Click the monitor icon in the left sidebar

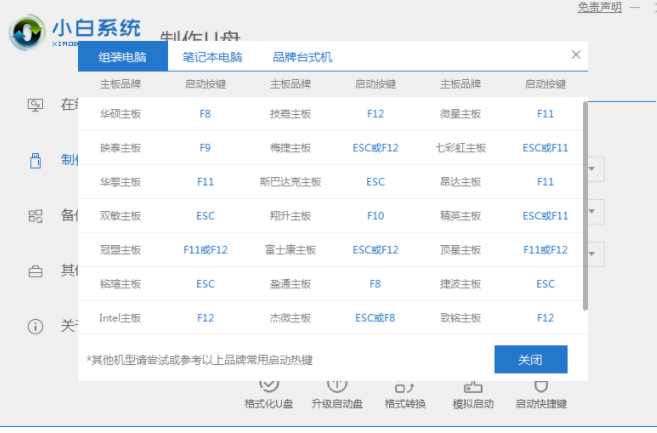tap(36, 104)
